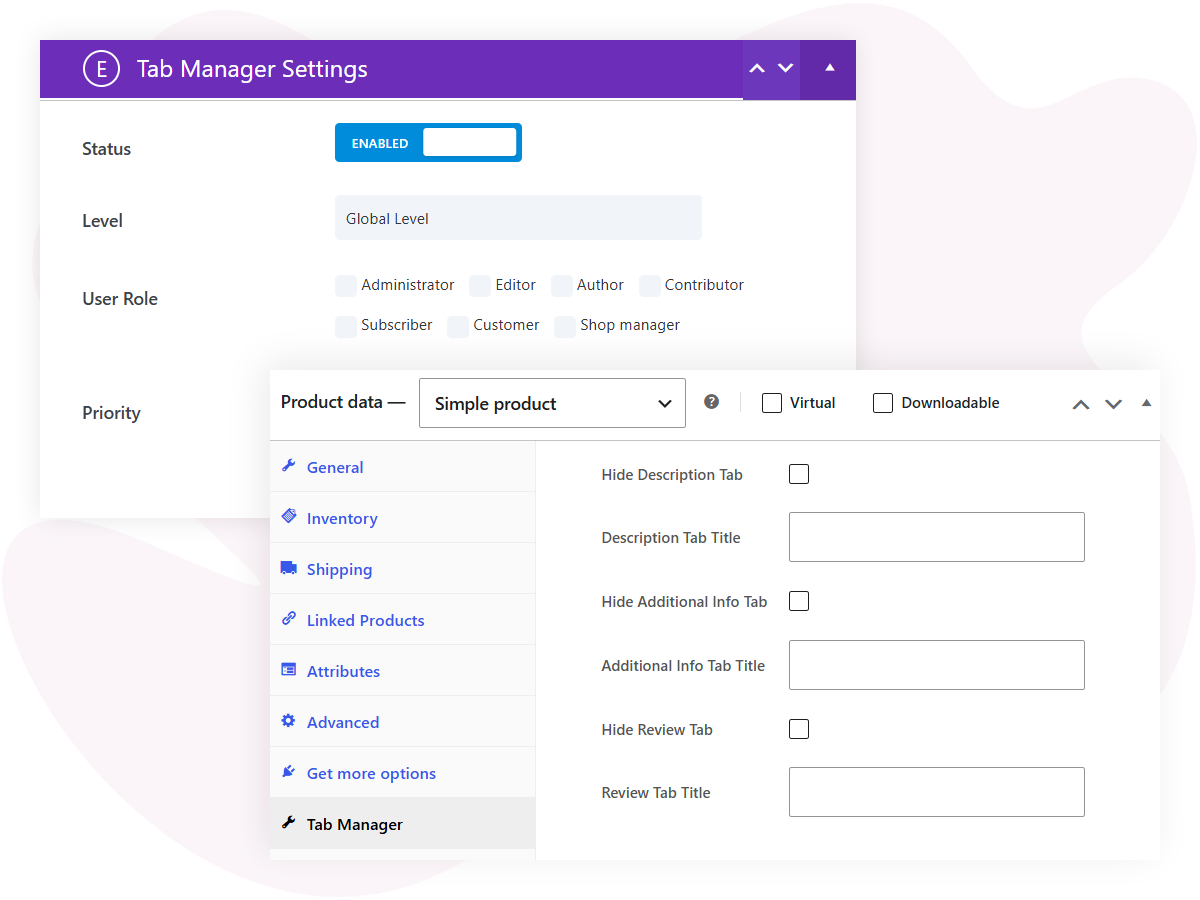Tick the Hide Description Tab checkbox
The height and width of the screenshot is (900, 1200).
pyautogui.click(x=799, y=474)
